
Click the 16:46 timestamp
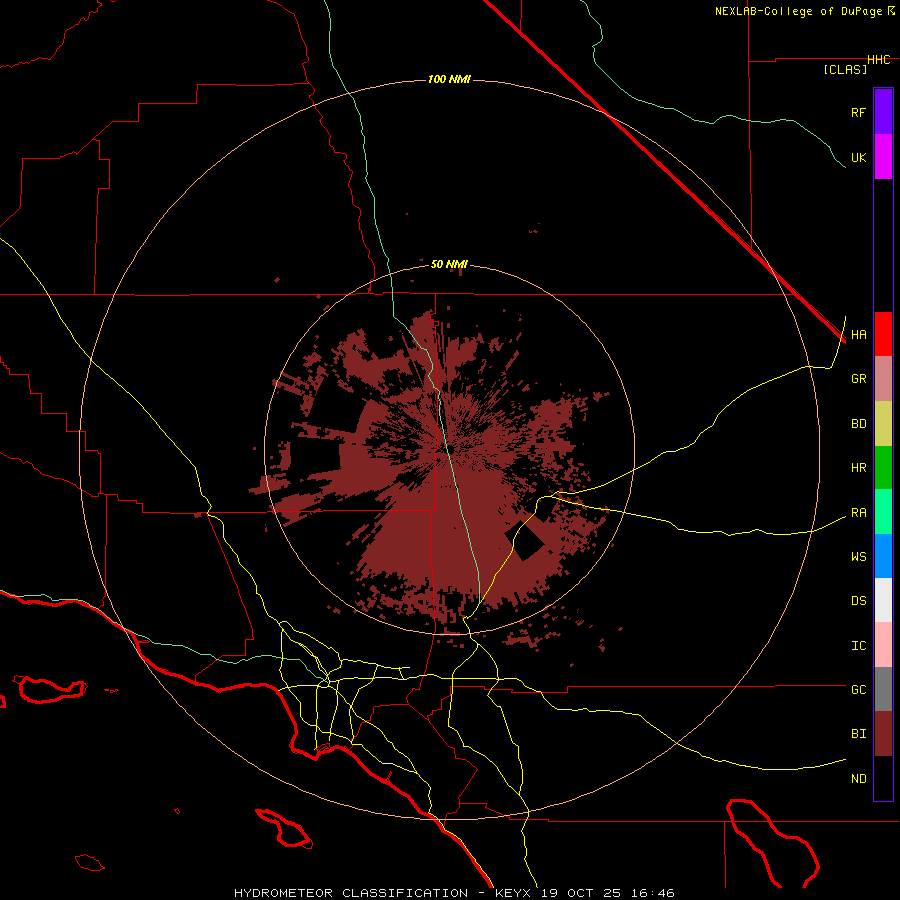pyautogui.click(x=654, y=893)
